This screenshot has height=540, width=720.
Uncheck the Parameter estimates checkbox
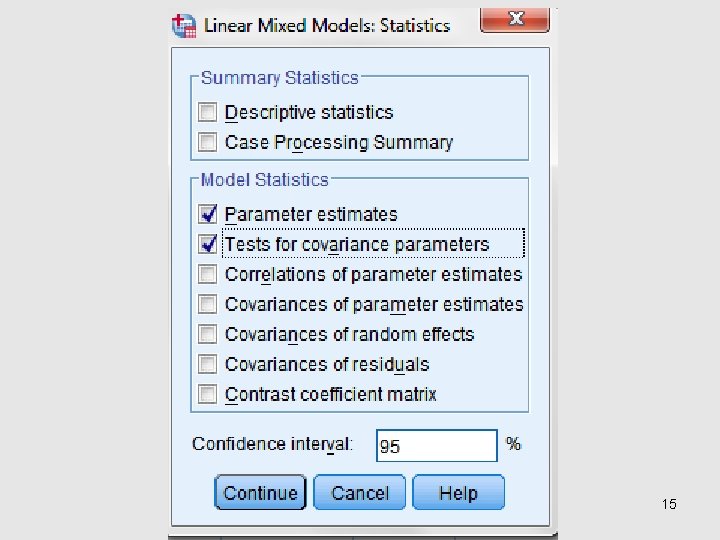(208, 214)
